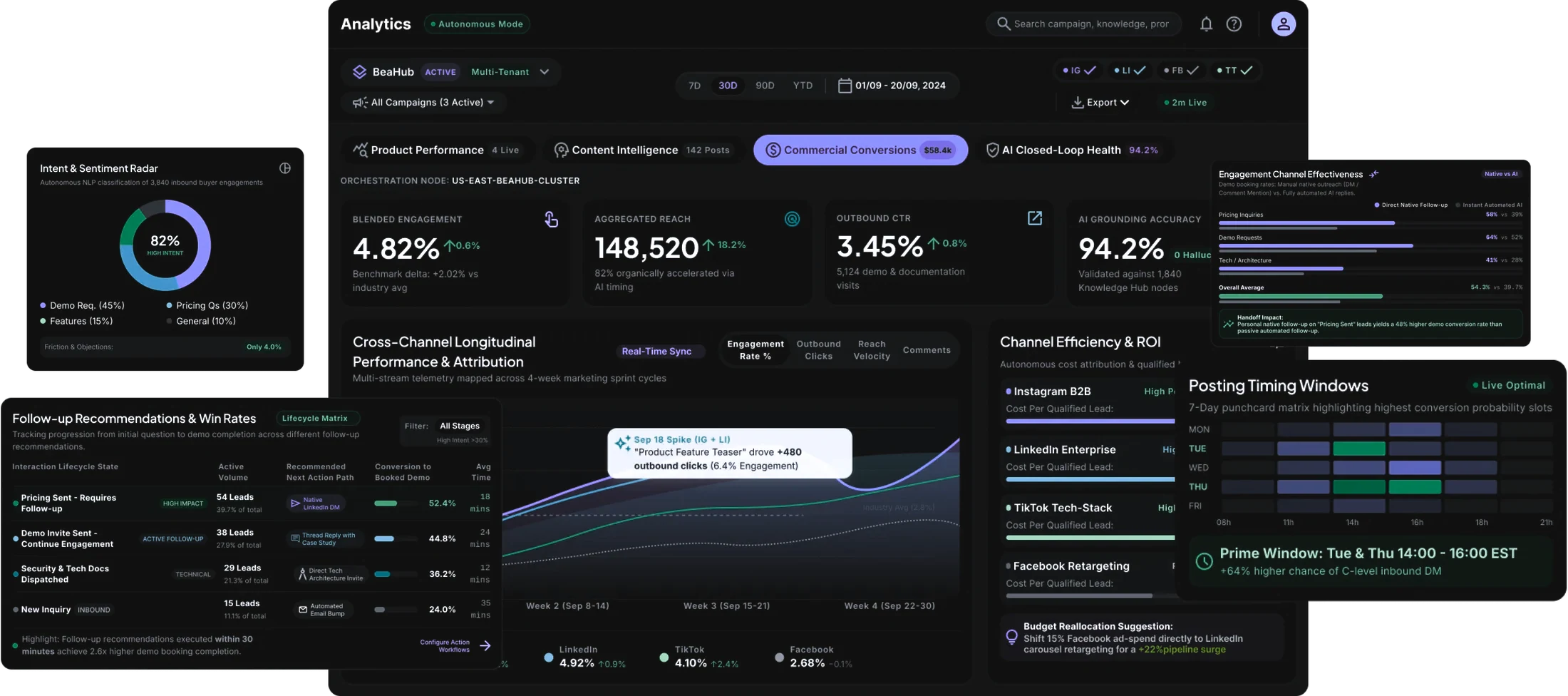Click the Pricing Sent conversion bar 52.4%
The height and width of the screenshot is (696, 1568).
tap(396, 503)
